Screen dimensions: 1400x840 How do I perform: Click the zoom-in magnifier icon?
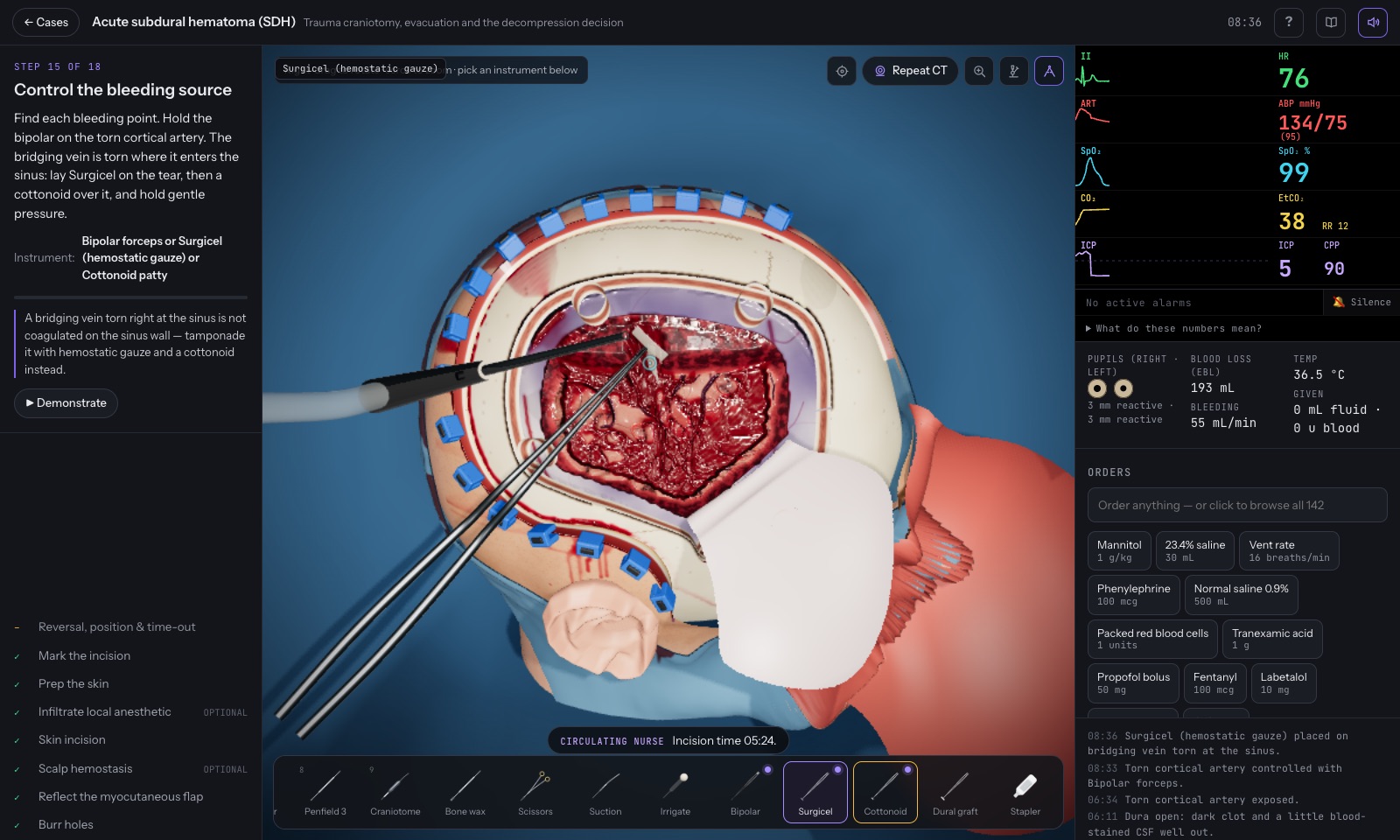pyautogui.click(x=979, y=71)
